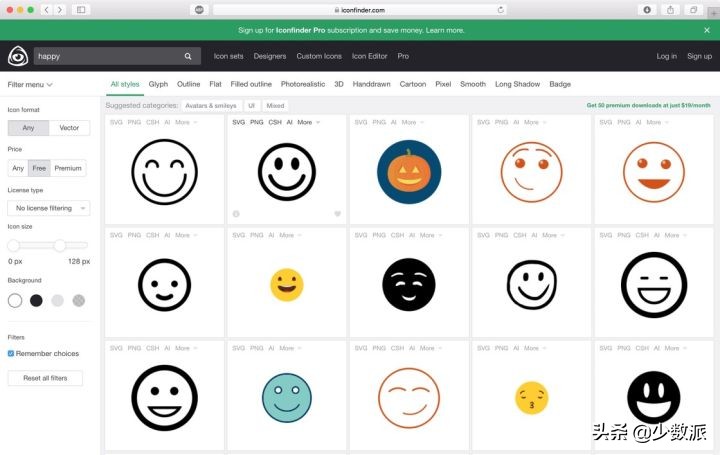Expand the Filter menu
Screen dimensions: 720x455
coord(30,85)
